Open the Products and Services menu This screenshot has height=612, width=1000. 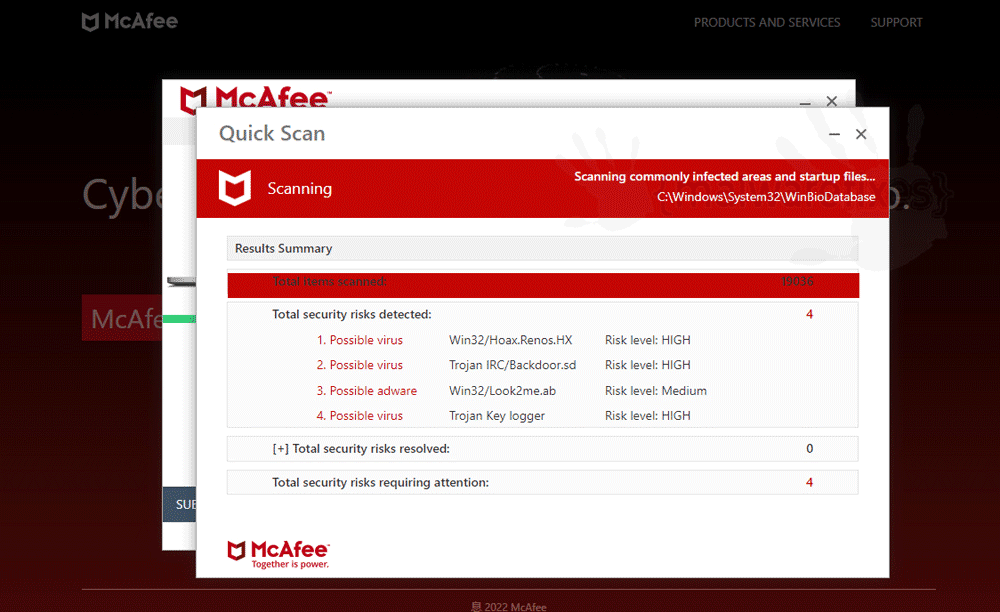point(767,22)
